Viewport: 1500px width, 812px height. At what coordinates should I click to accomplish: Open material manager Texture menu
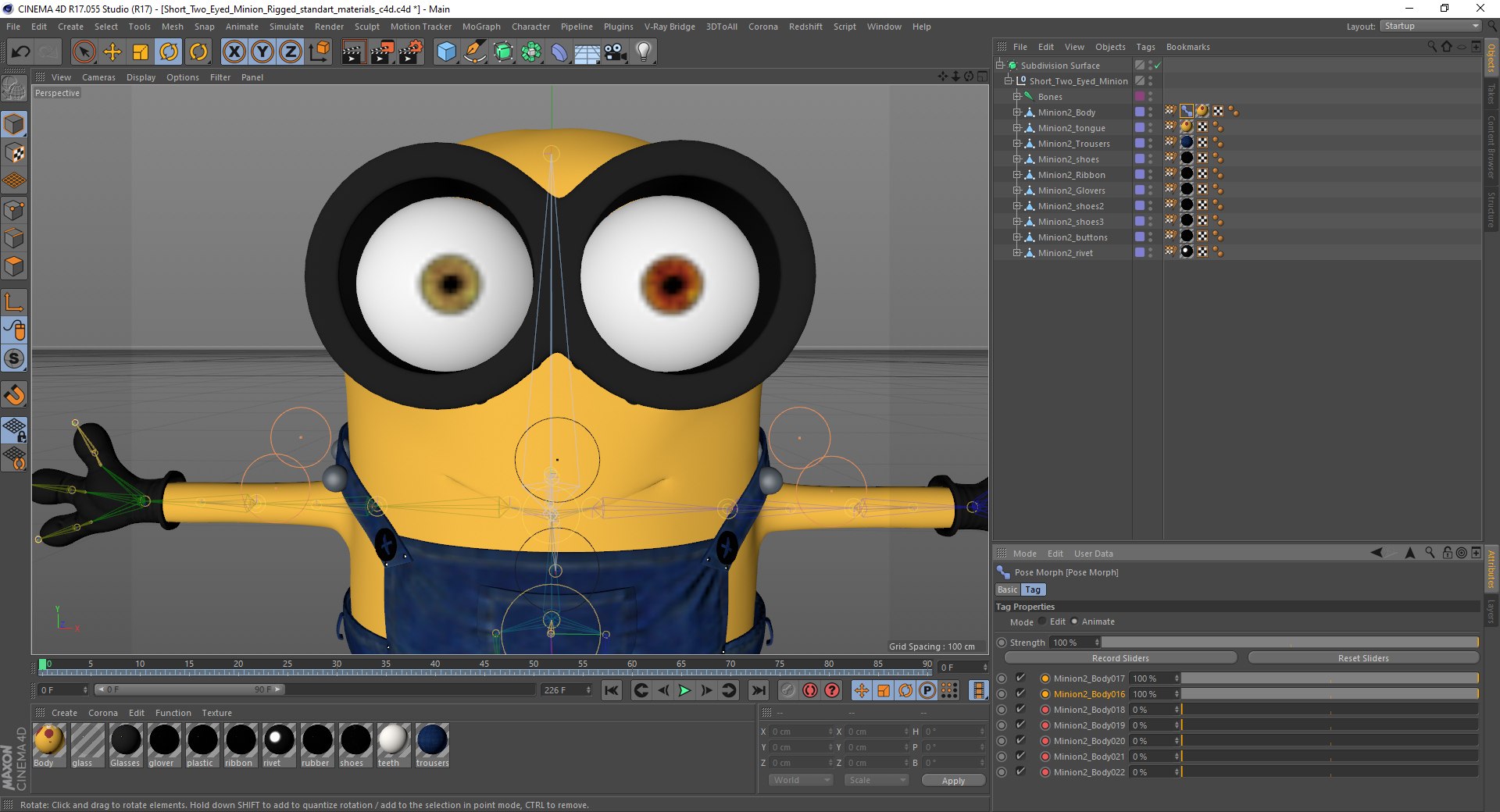point(216,713)
